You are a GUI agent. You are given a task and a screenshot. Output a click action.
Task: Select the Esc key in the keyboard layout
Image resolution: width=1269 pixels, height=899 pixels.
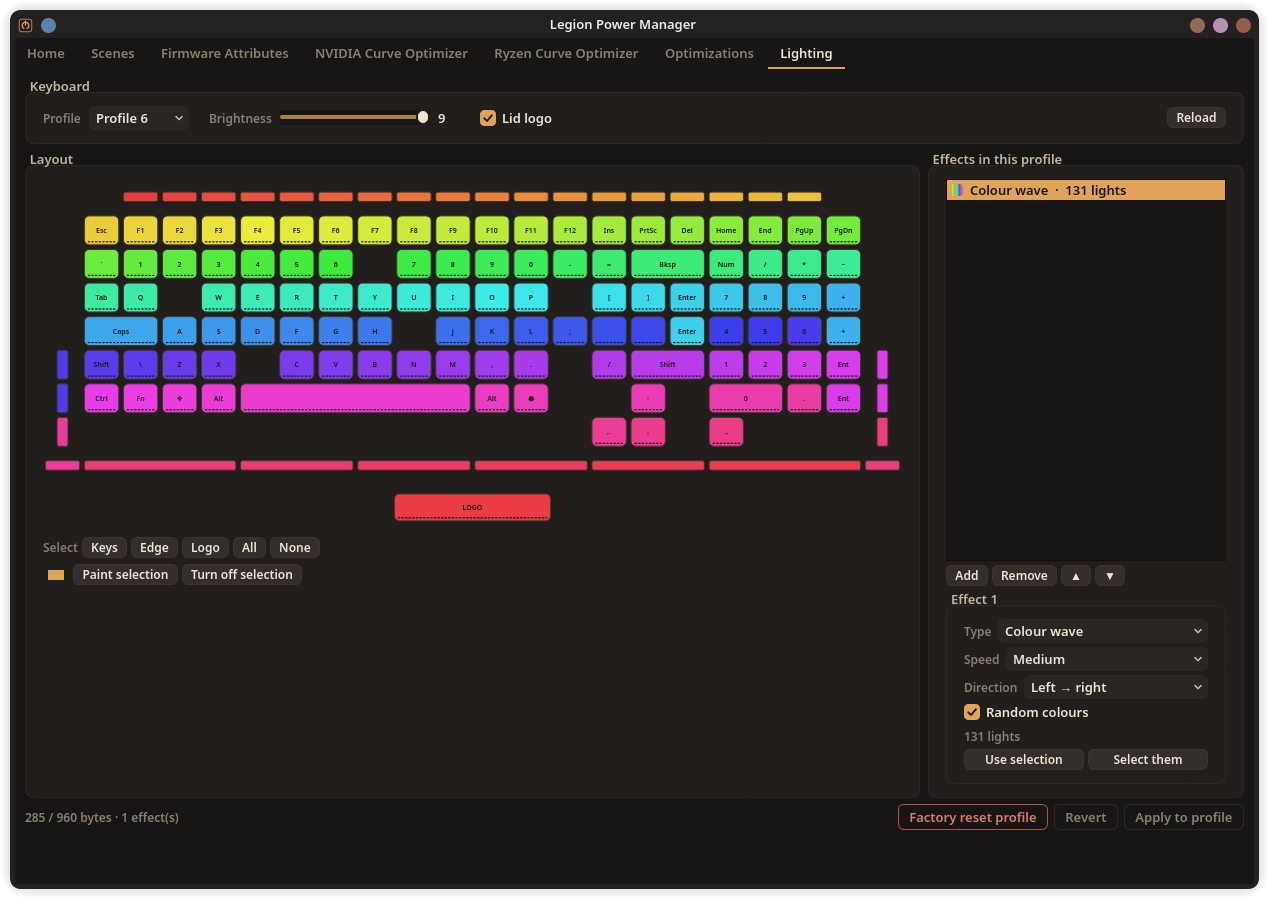click(101, 230)
